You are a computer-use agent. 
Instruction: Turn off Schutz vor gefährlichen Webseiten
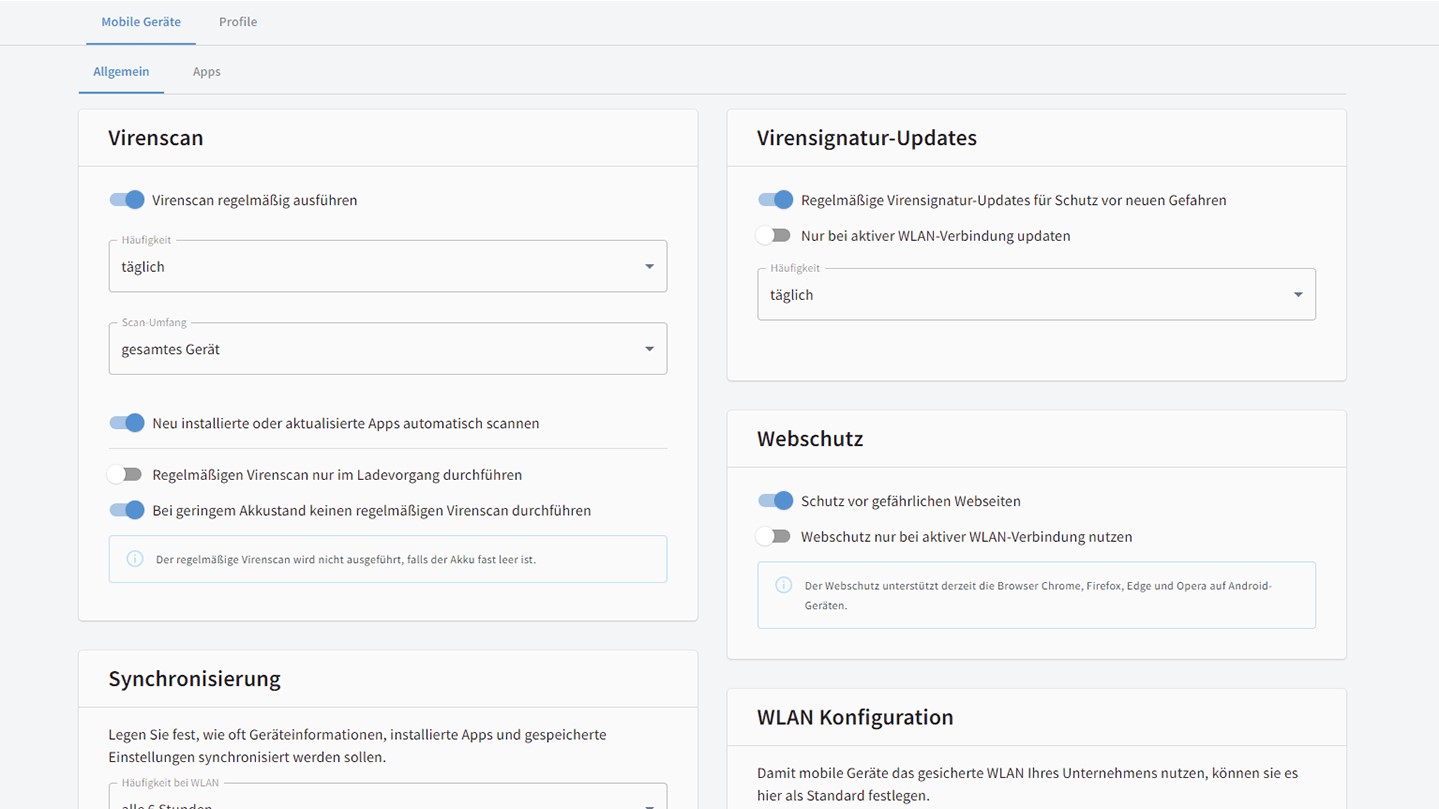[x=776, y=501]
